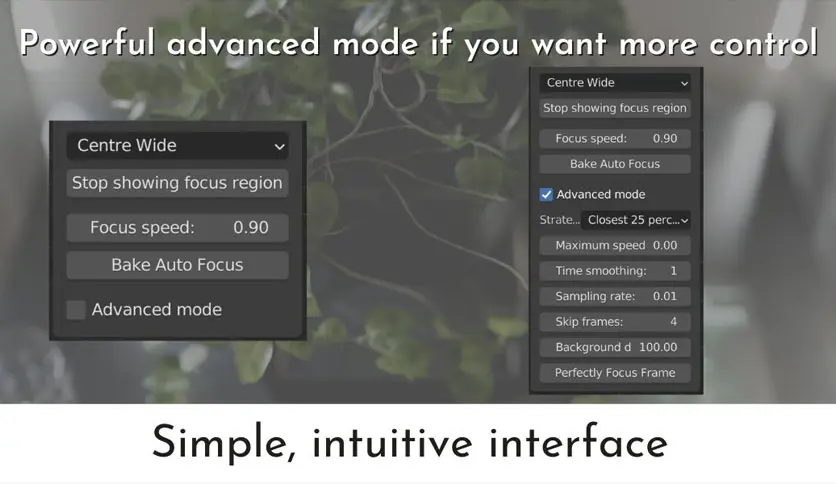Click Stop showing focus region in left panel
This screenshot has height=484, width=836.
point(178,183)
